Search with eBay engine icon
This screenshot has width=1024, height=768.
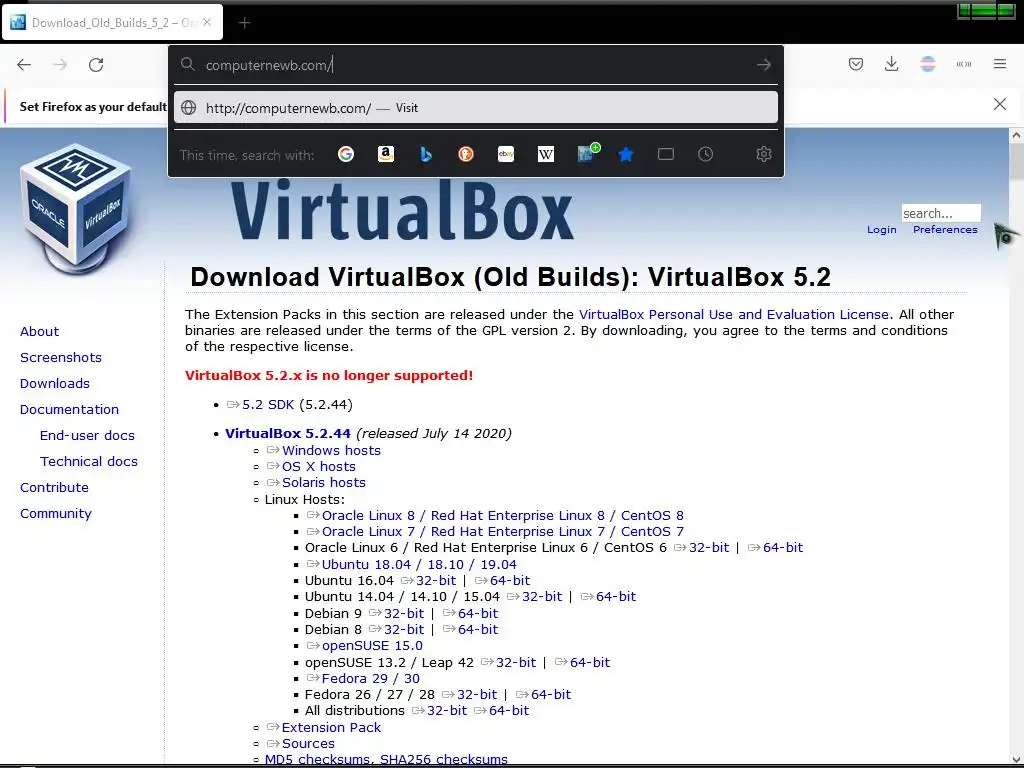click(505, 154)
